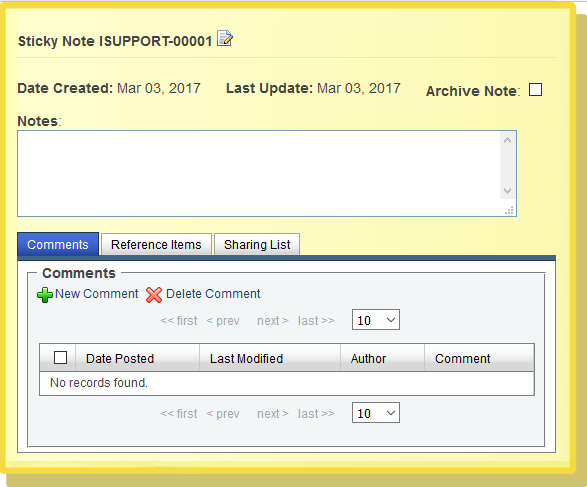Viewport: 587px width, 487px height.
Task: Go to previous page in lower pager
Action: coord(223,414)
